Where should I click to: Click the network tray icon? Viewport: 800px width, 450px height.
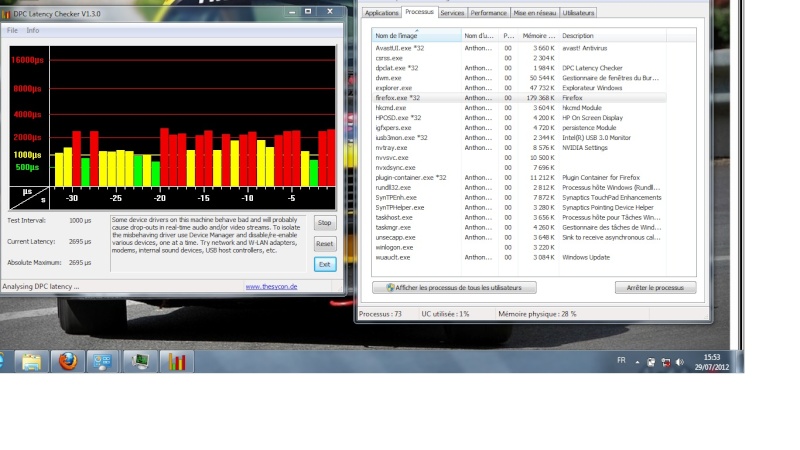tap(665, 362)
